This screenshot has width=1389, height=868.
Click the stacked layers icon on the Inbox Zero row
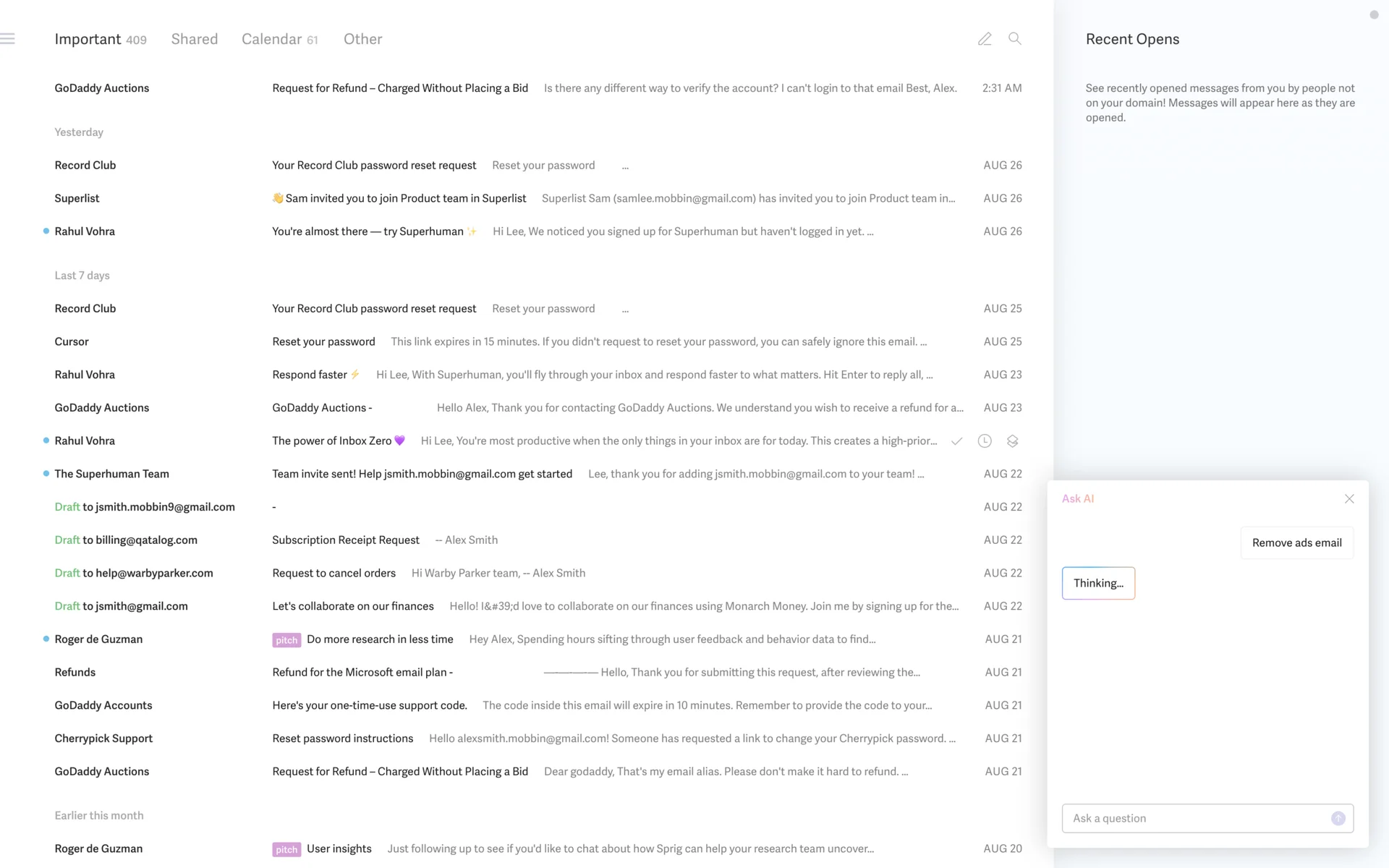pyautogui.click(x=1012, y=441)
